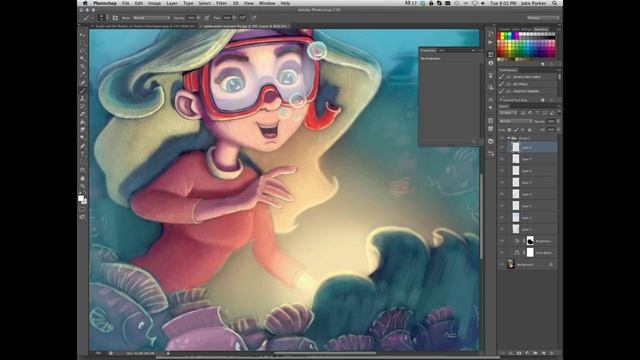The height and width of the screenshot is (360, 640).
Task: Open the Apple menu
Action: coord(85,3)
